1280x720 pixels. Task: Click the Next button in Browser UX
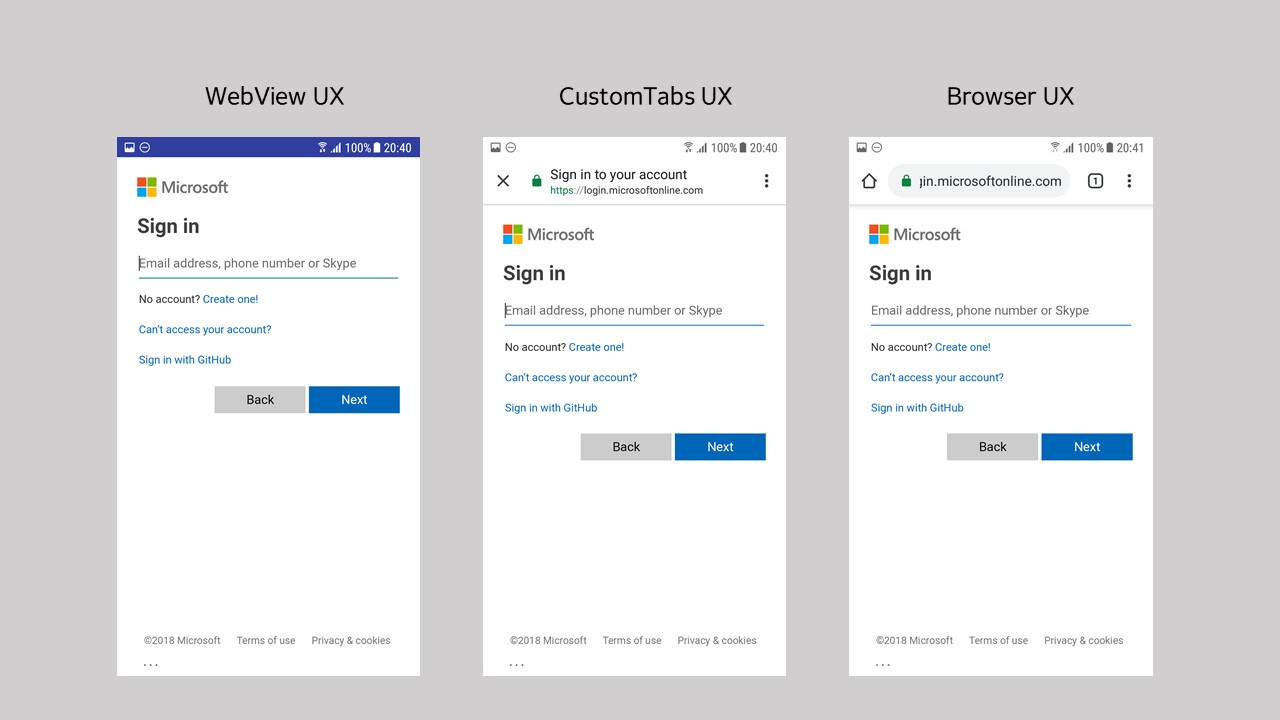(x=1087, y=447)
